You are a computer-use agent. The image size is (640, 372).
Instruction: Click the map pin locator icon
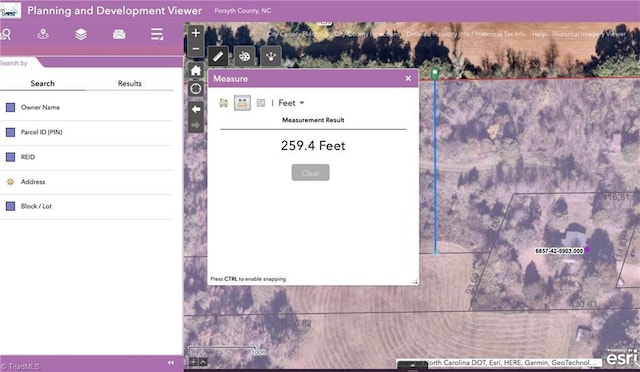pos(43,34)
